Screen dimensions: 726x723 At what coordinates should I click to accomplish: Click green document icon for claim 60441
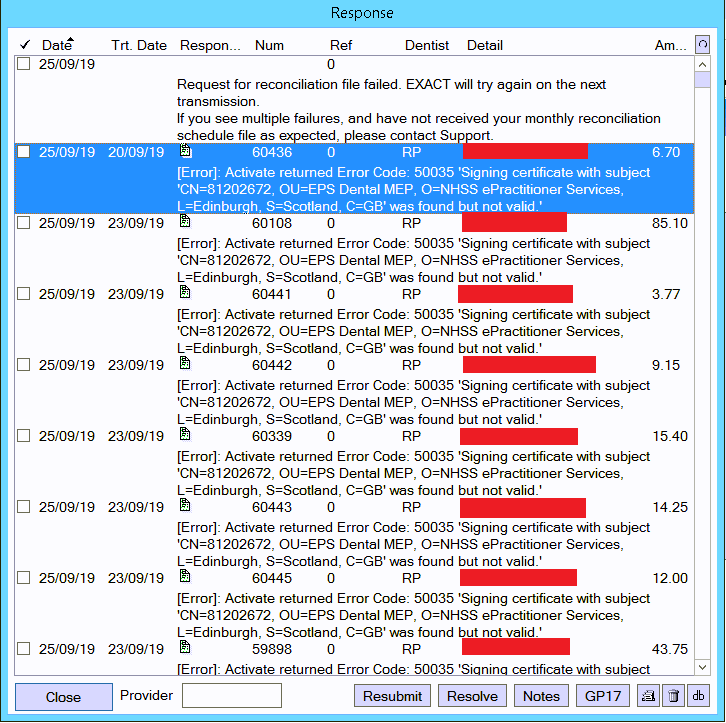(x=185, y=293)
